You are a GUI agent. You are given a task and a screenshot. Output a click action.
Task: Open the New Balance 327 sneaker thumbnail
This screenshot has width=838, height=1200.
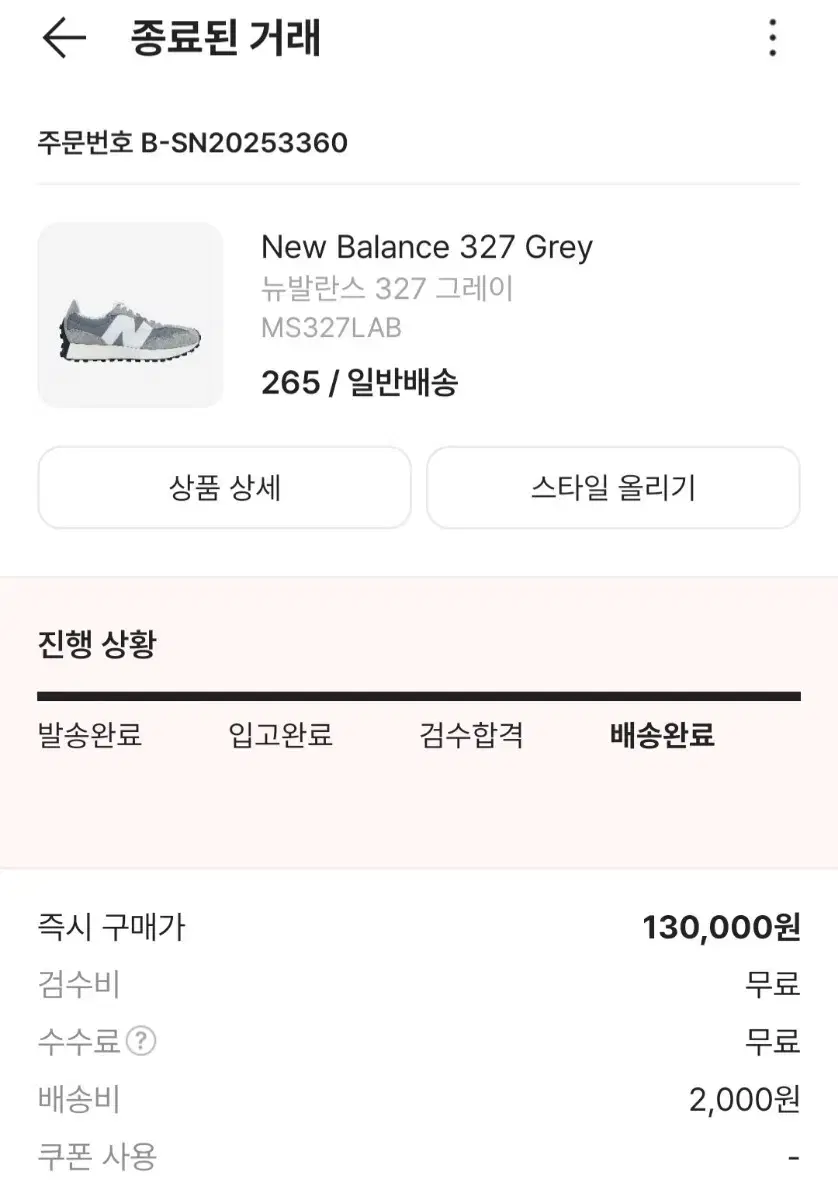pos(130,315)
